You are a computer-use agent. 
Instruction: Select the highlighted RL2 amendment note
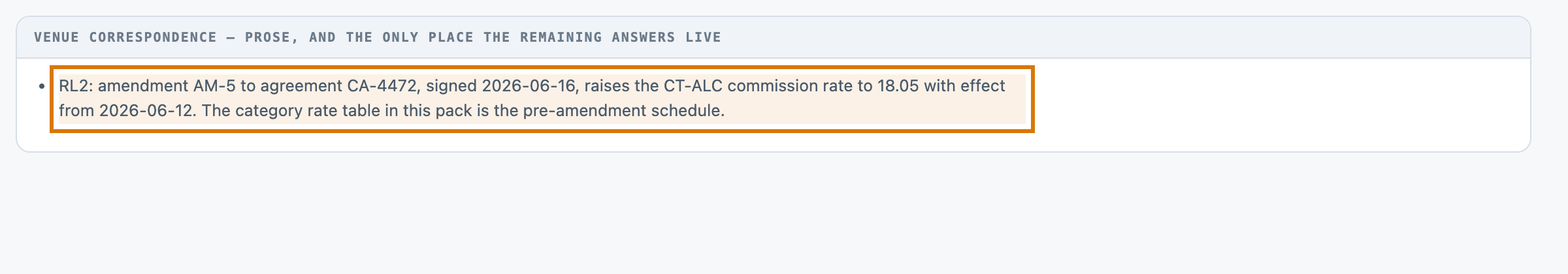542,99
